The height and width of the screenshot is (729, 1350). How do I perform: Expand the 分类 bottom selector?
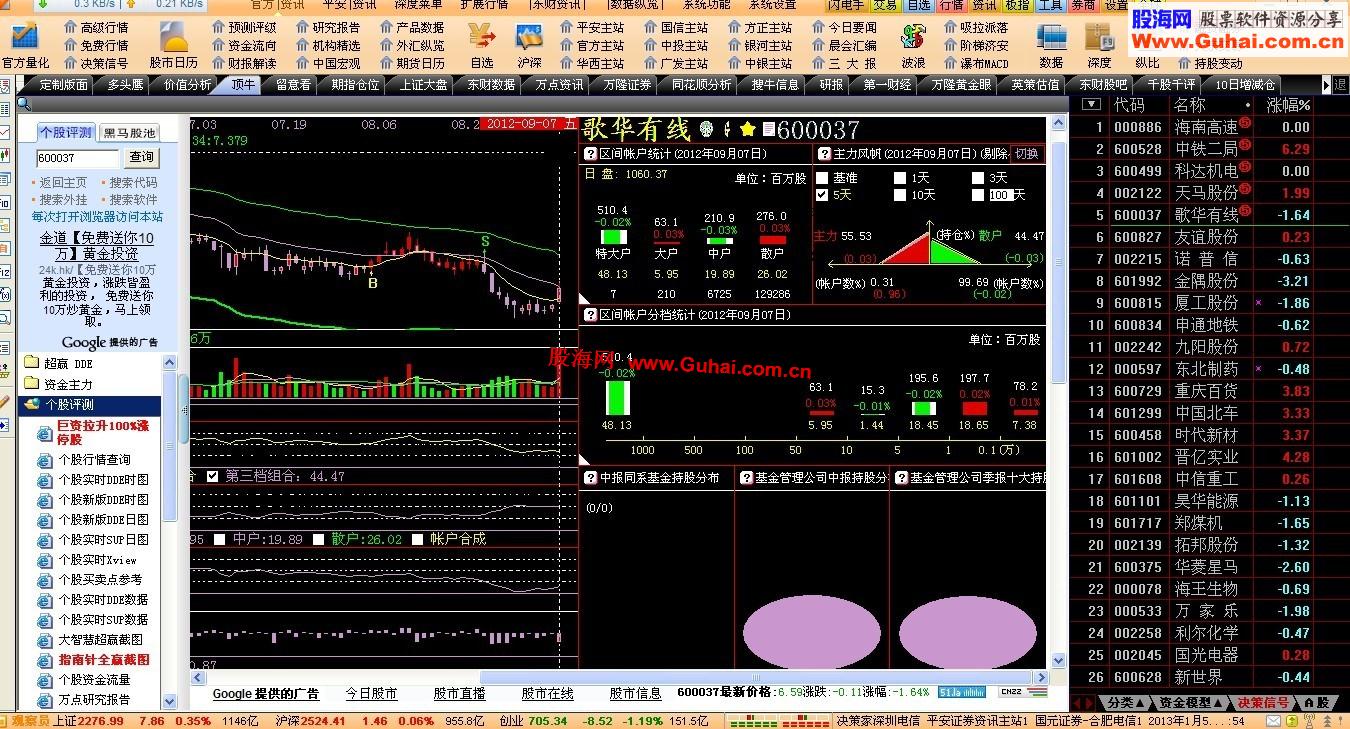tap(1125, 703)
